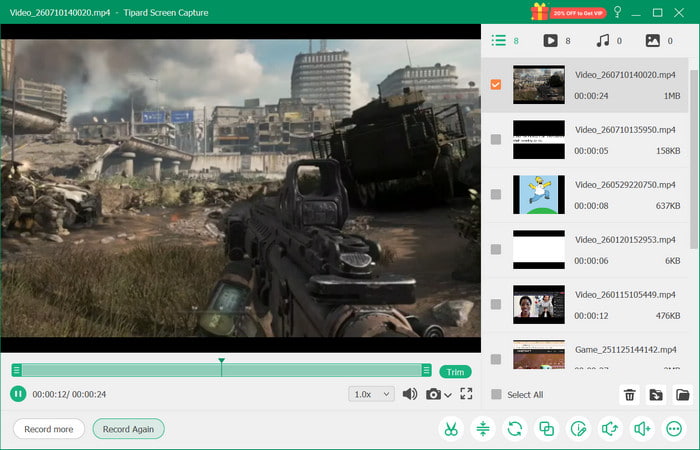Click the import file icon

(656, 395)
